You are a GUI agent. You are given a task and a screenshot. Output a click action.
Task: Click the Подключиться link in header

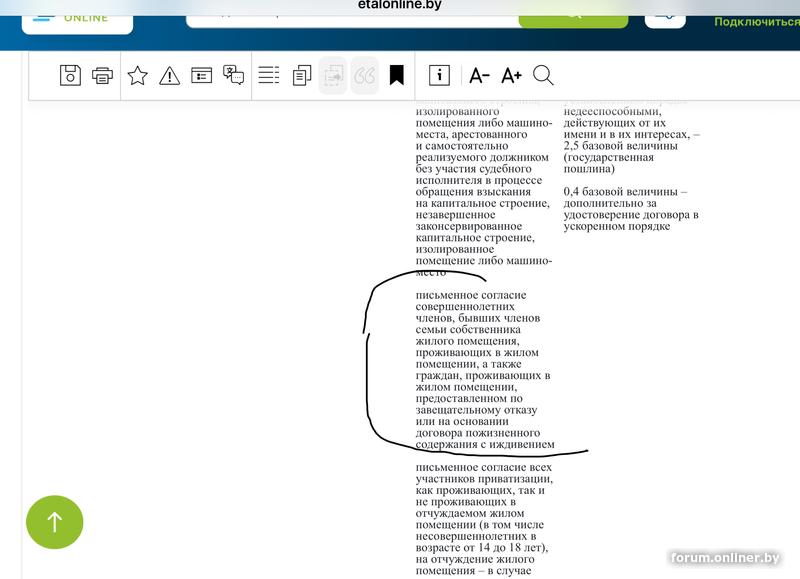point(757,22)
